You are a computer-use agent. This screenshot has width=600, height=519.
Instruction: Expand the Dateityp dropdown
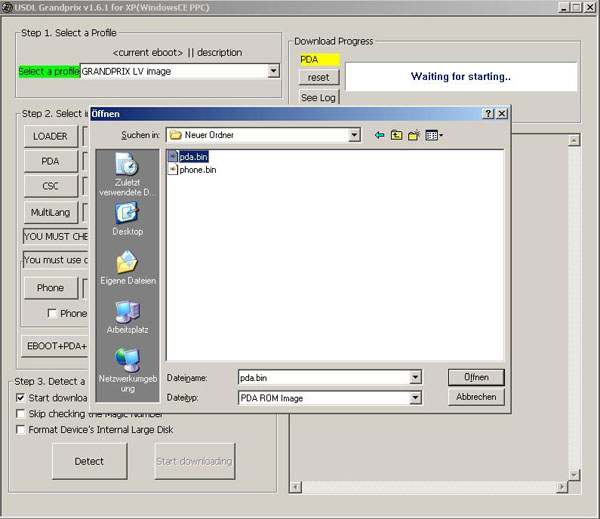[415, 398]
